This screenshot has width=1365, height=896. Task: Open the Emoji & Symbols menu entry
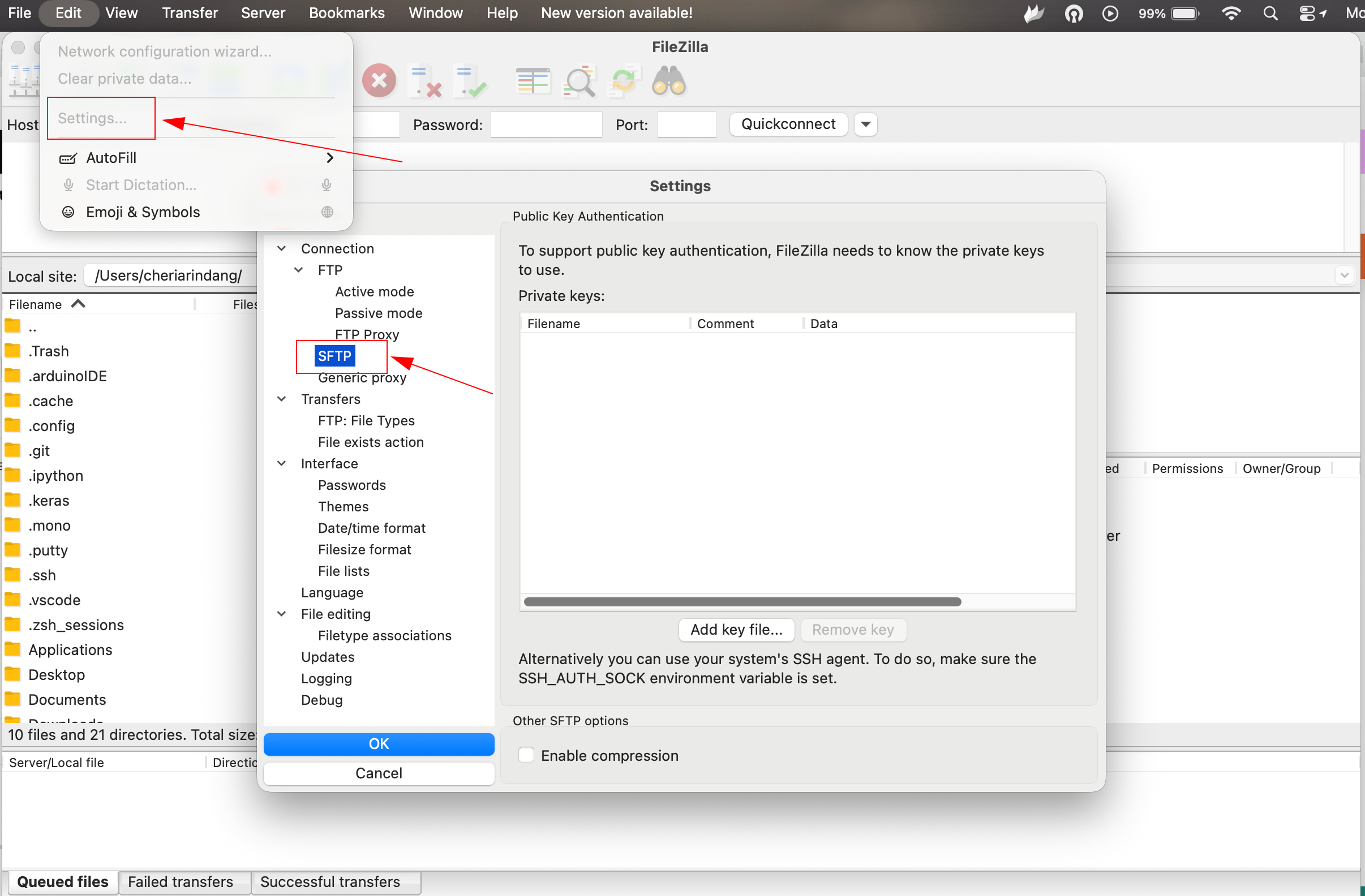[143, 212]
